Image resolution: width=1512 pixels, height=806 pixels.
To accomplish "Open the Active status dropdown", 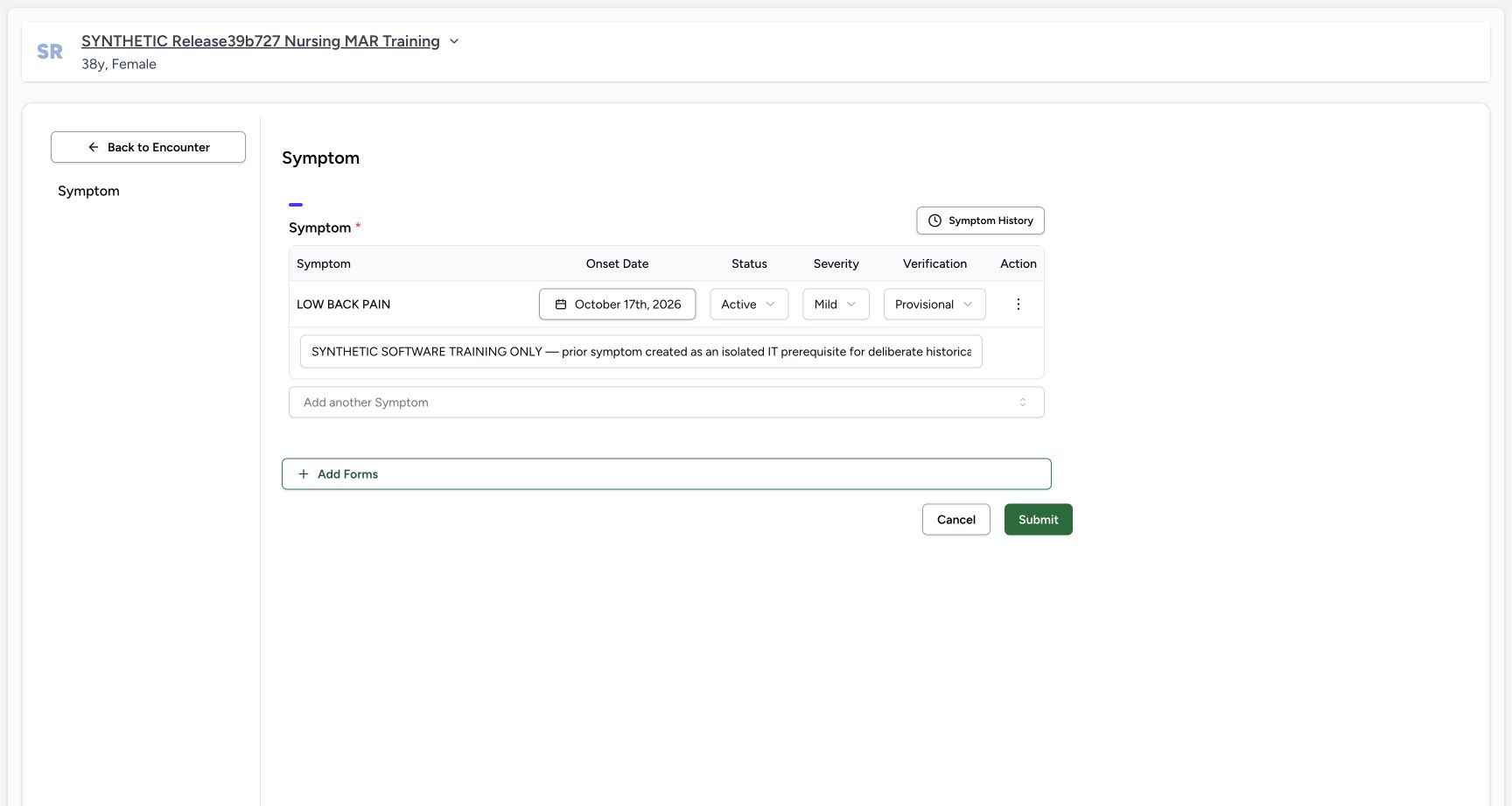I will [749, 305].
